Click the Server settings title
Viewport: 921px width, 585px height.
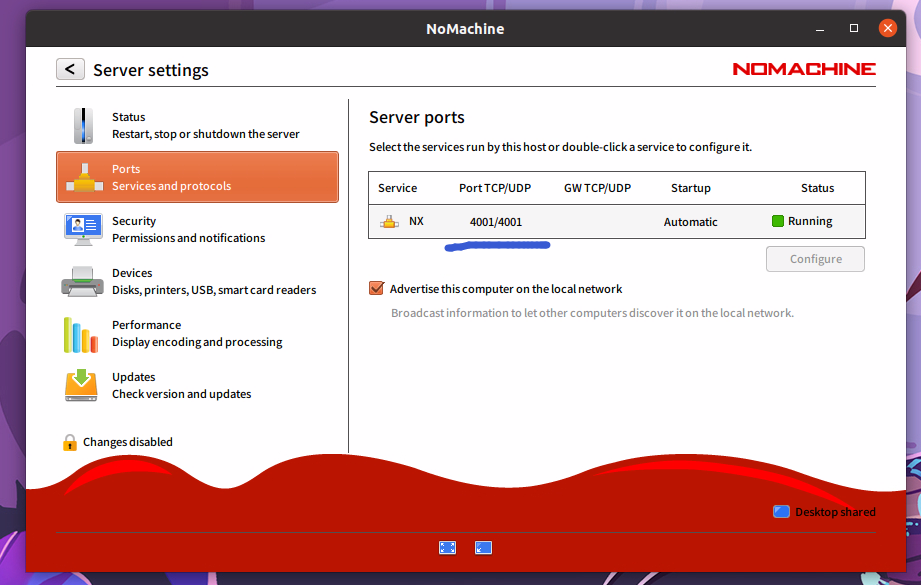151,70
